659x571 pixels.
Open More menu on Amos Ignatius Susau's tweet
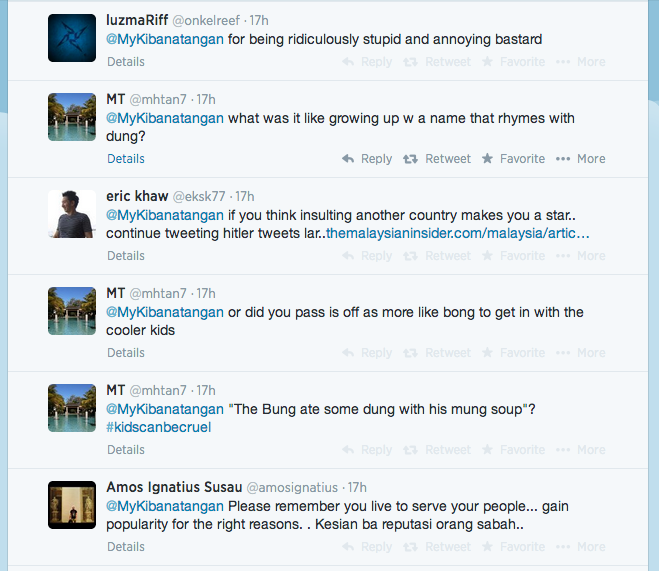click(x=581, y=547)
